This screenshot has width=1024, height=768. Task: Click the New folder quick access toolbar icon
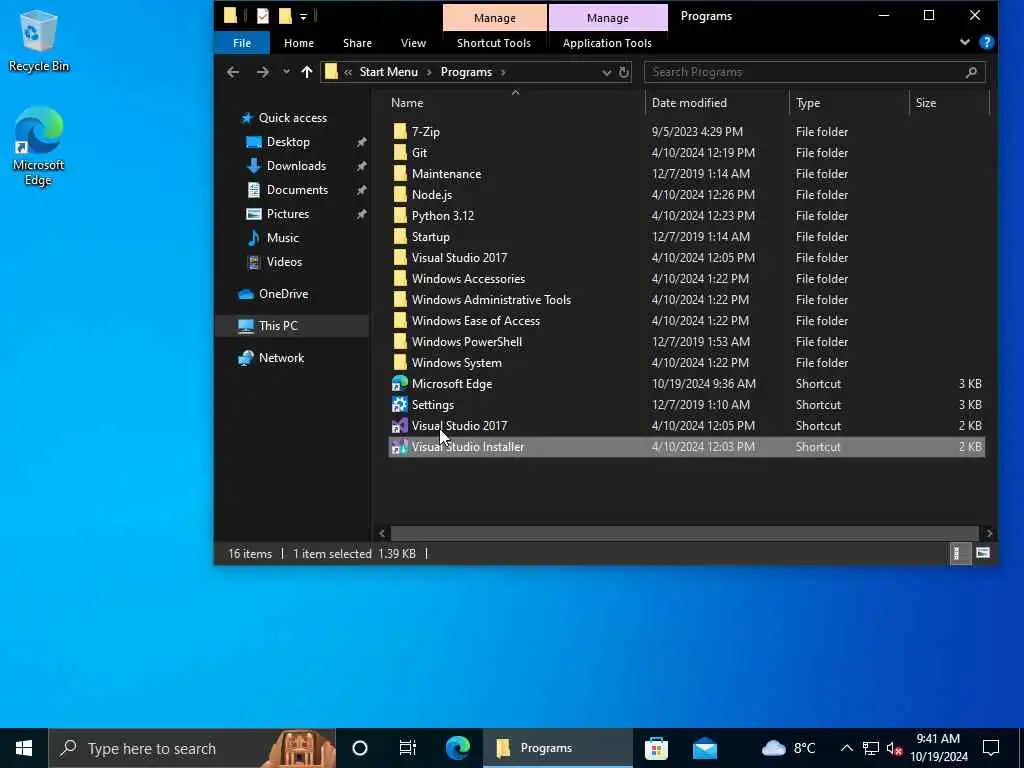[285, 16]
